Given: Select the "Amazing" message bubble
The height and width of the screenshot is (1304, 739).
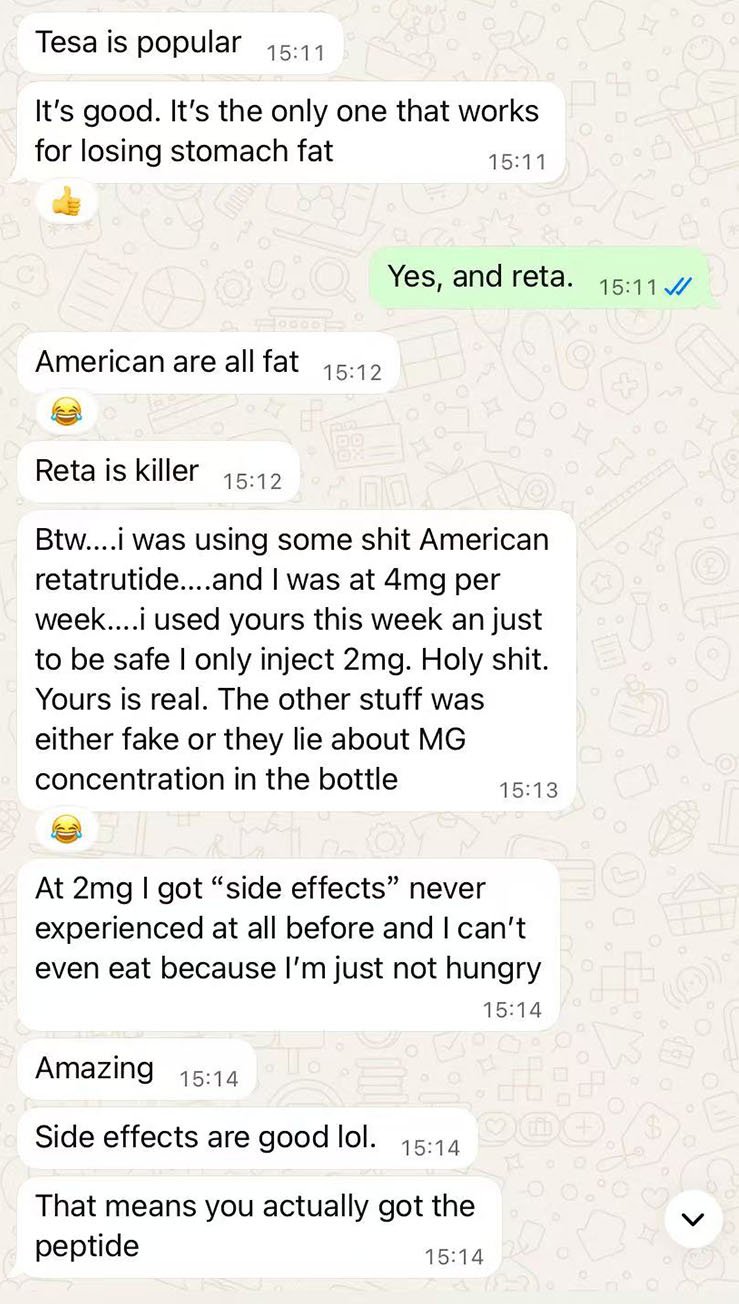Looking at the screenshot, I should point(137,1070).
